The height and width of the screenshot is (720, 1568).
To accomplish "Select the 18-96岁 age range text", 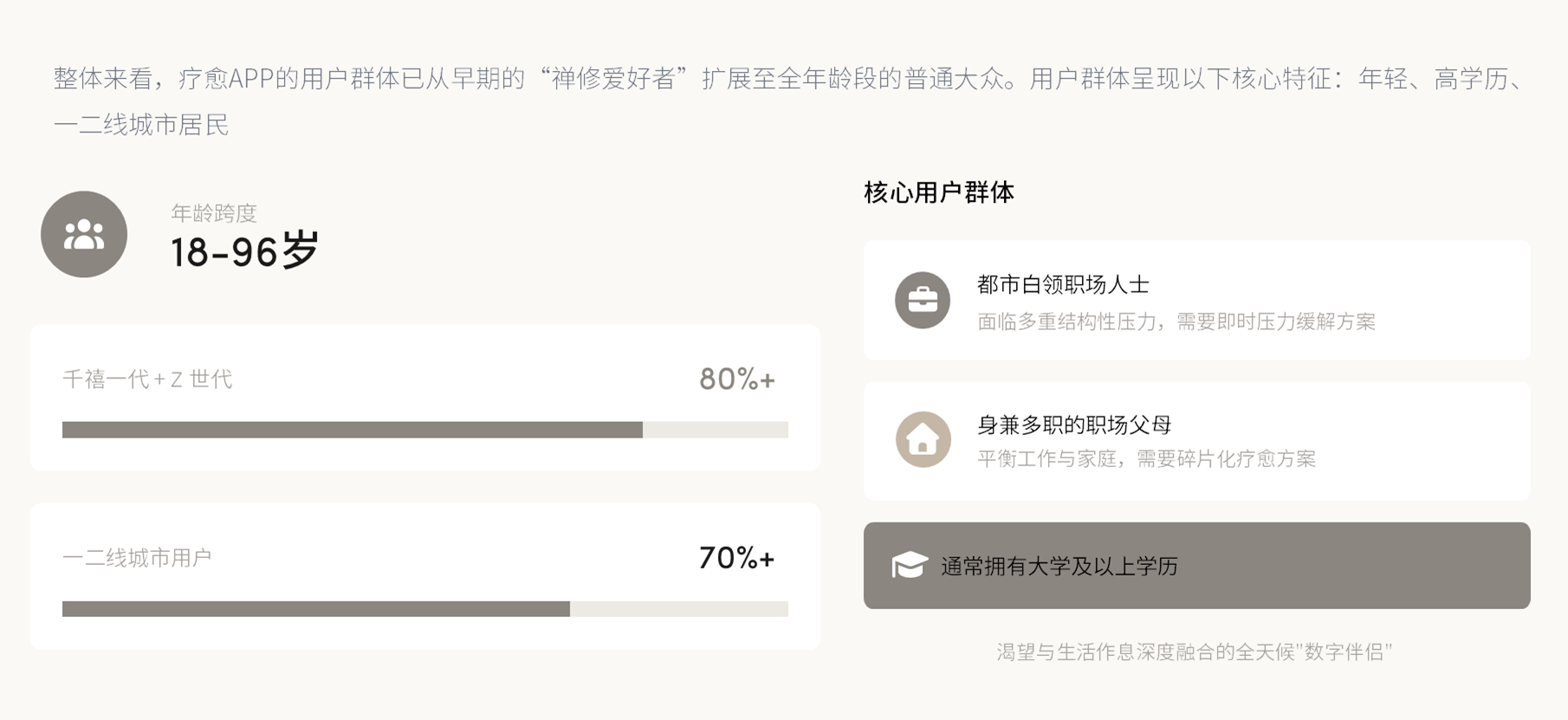I will 244,251.
